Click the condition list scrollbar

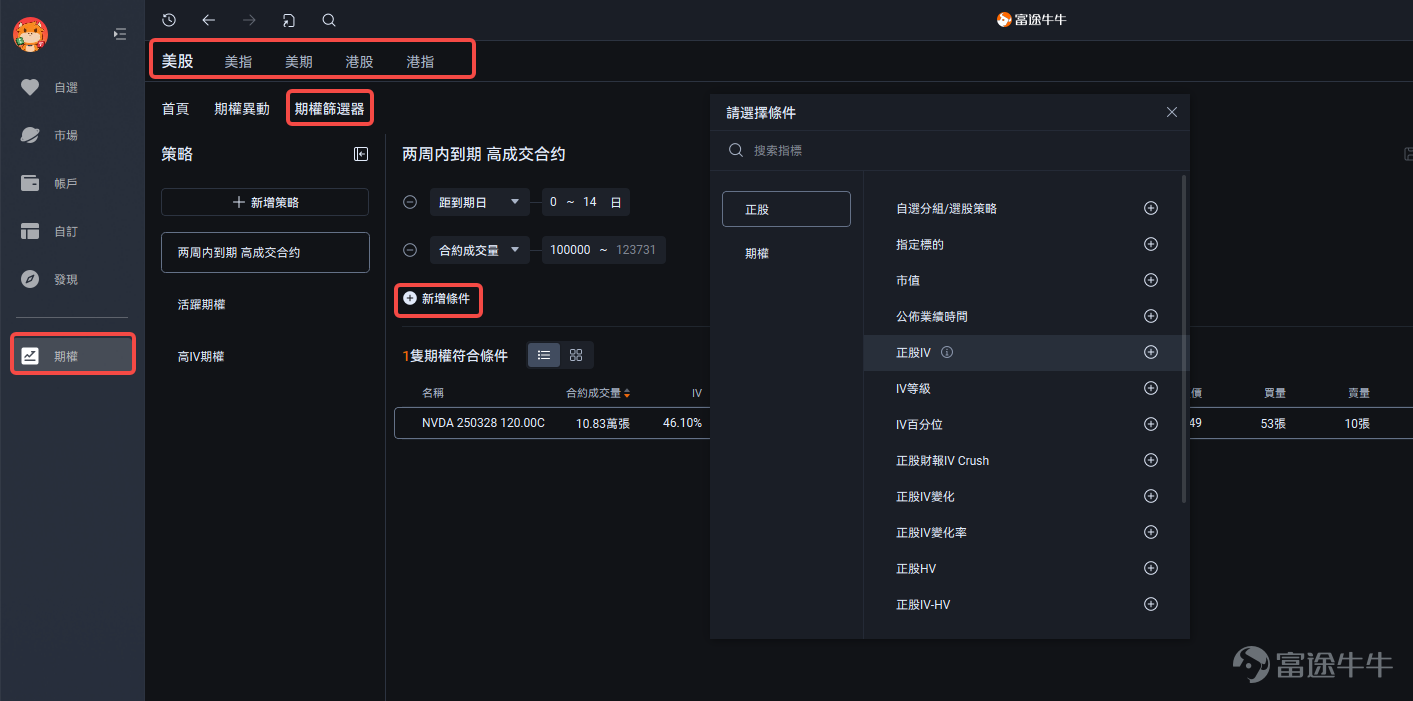[1185, 340]
